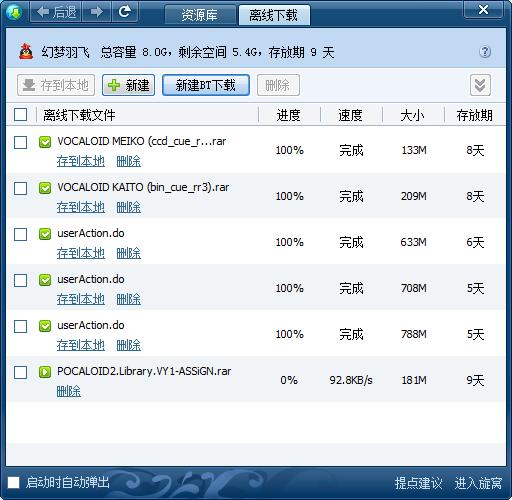Click the status icon of 708M userAction.do
512x500 pixels.
[x=45, y=280]
